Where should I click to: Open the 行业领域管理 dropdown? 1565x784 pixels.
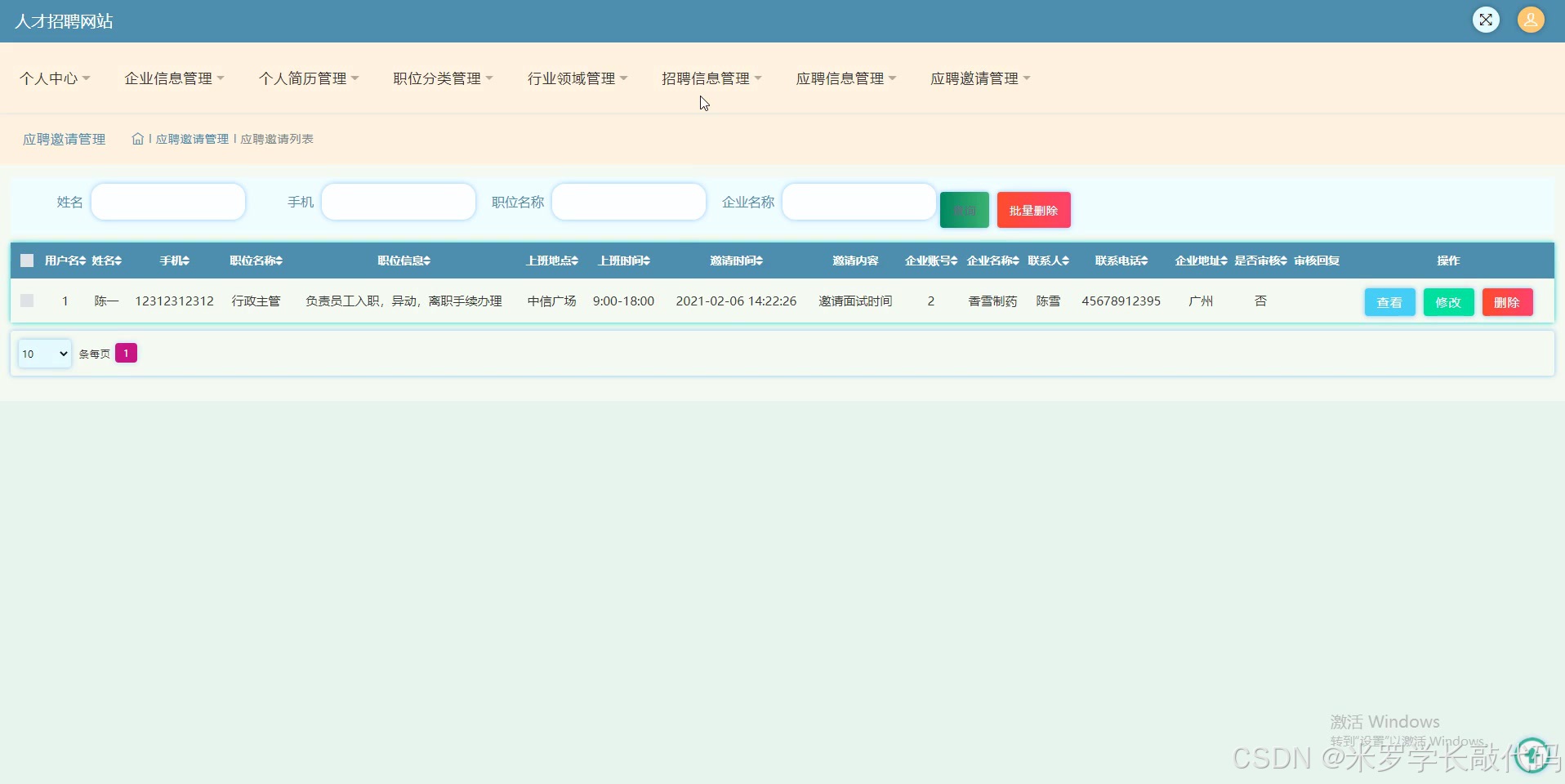pyautogui.click(x=577, y=78)
